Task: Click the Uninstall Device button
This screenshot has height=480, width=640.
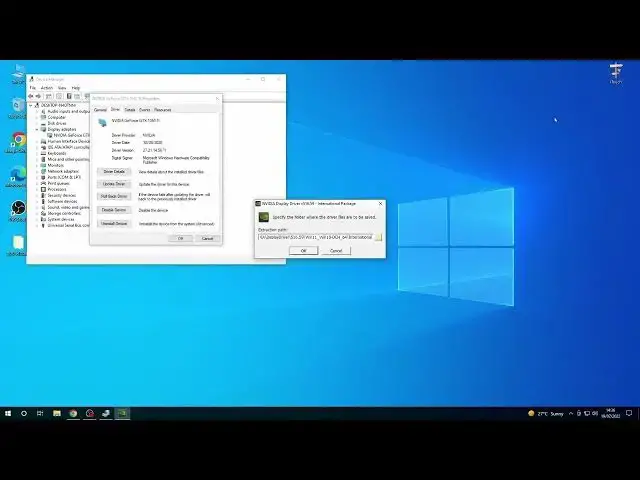Action: click(114, 224)
